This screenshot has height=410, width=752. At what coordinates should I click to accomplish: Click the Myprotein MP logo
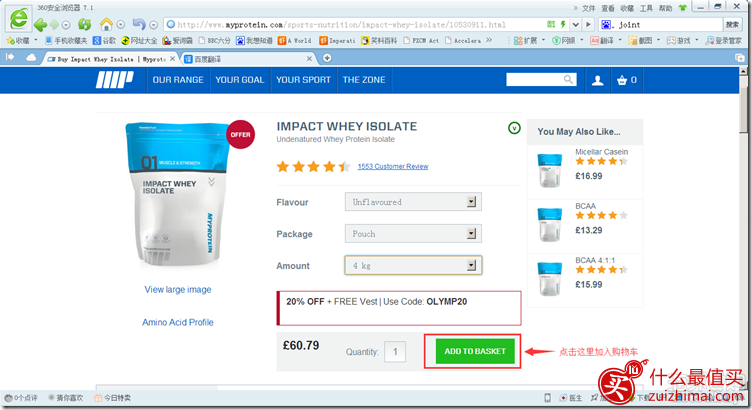click(115, 80)
